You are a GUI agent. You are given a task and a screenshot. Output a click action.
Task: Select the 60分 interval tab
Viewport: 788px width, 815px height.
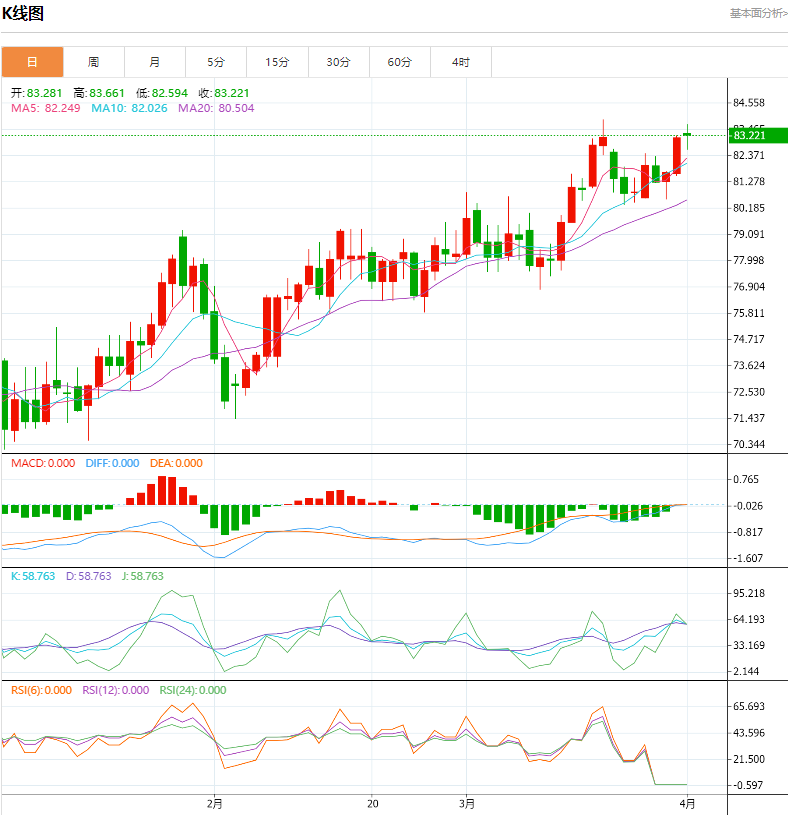399,62
